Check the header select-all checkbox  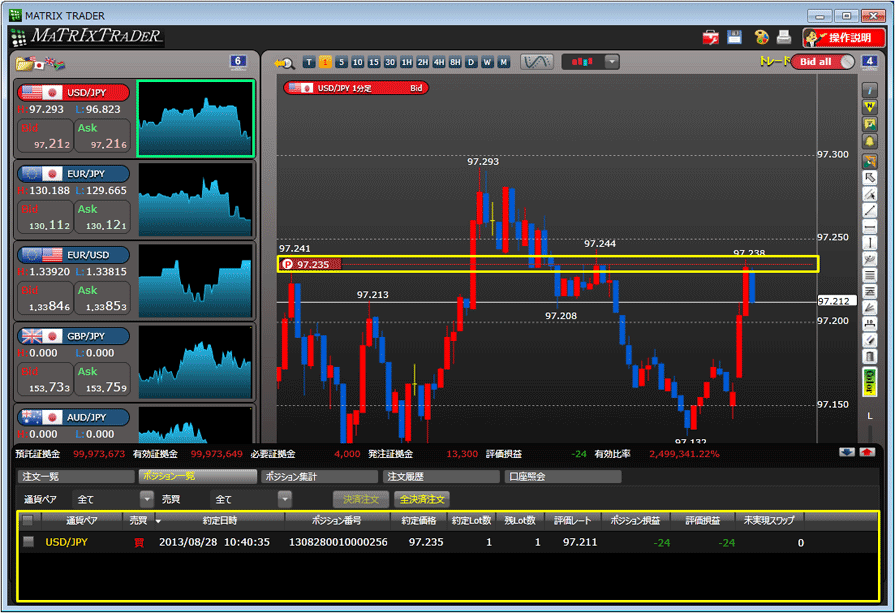pyautogui.click(x=27, y=520)
